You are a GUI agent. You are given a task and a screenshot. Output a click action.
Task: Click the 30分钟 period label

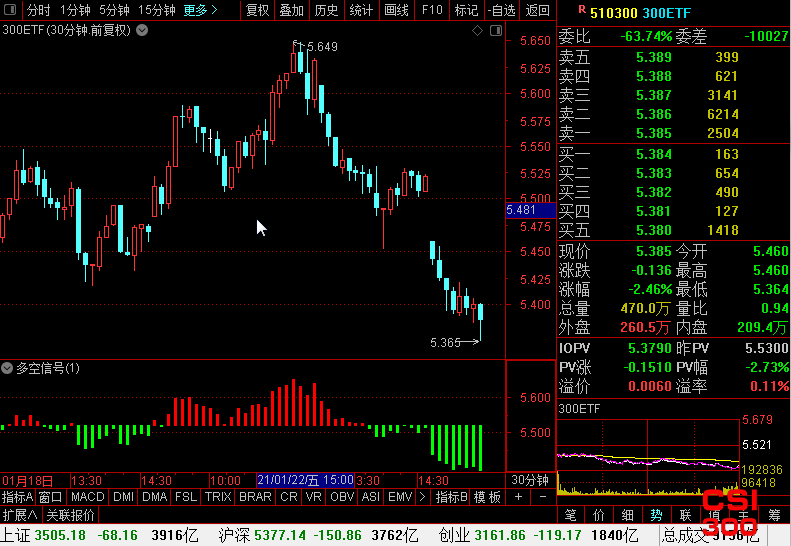[x=530, y=480]
